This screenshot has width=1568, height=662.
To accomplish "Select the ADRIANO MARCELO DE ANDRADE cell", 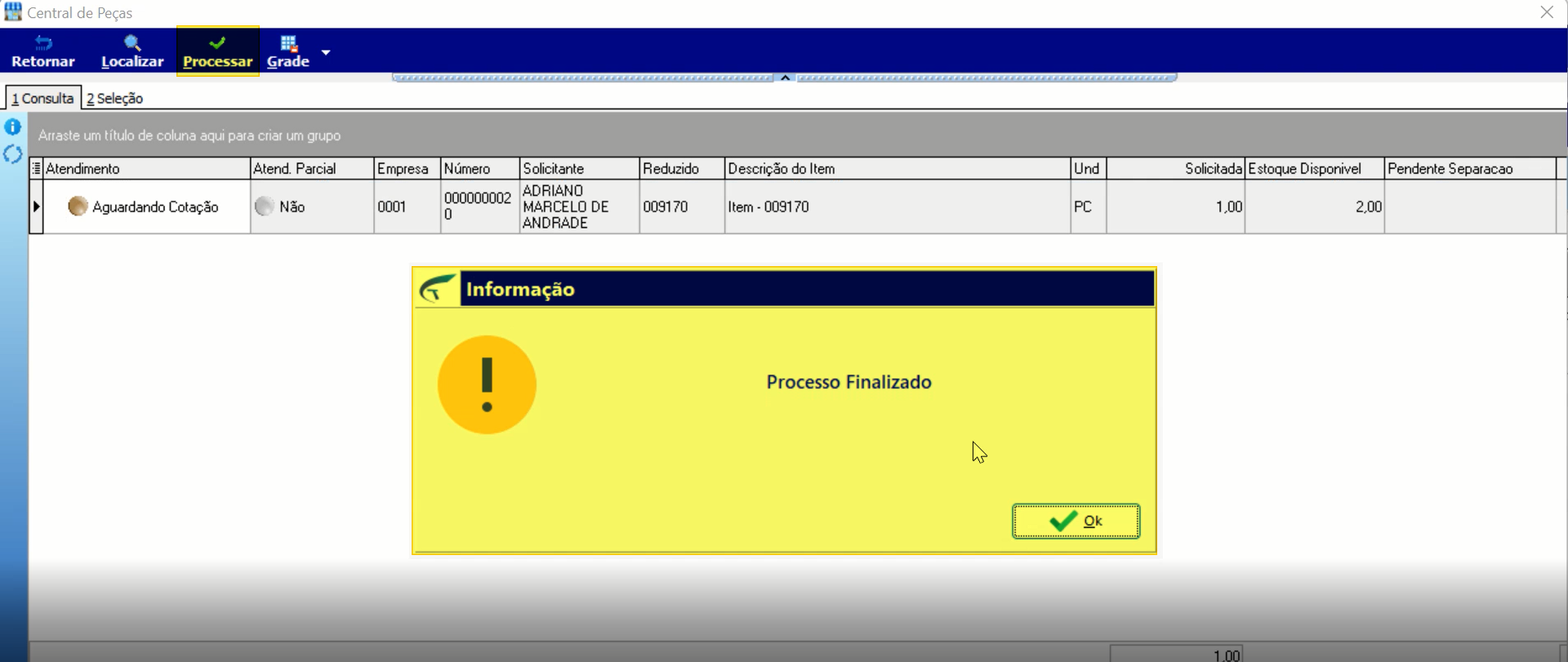I will click(x=579, y=207).
